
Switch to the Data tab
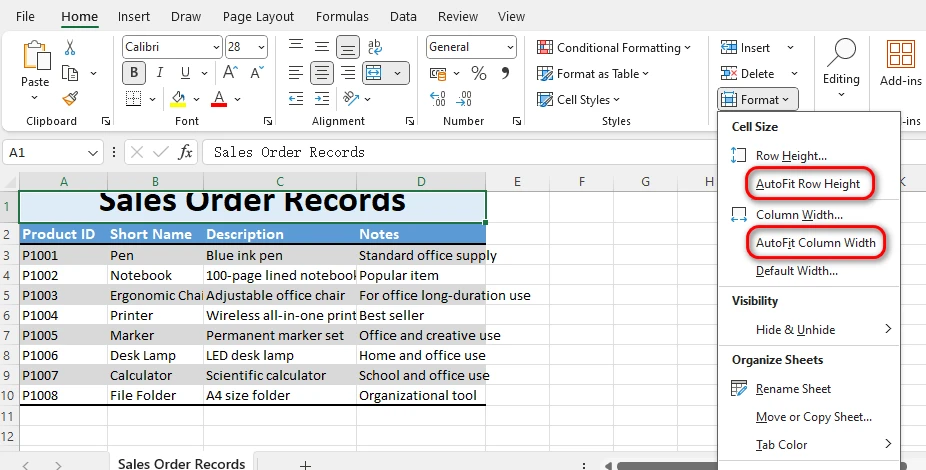[x=403, y=17]
